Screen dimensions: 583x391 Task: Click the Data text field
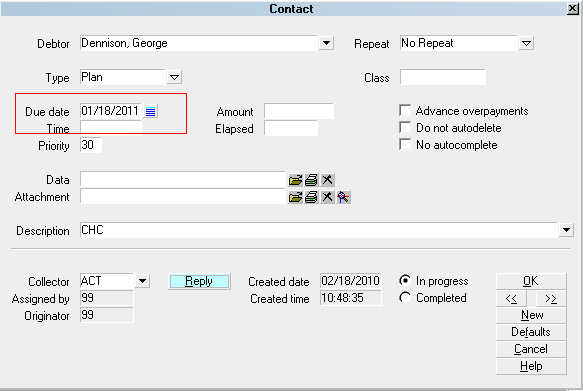coord(183,180)
